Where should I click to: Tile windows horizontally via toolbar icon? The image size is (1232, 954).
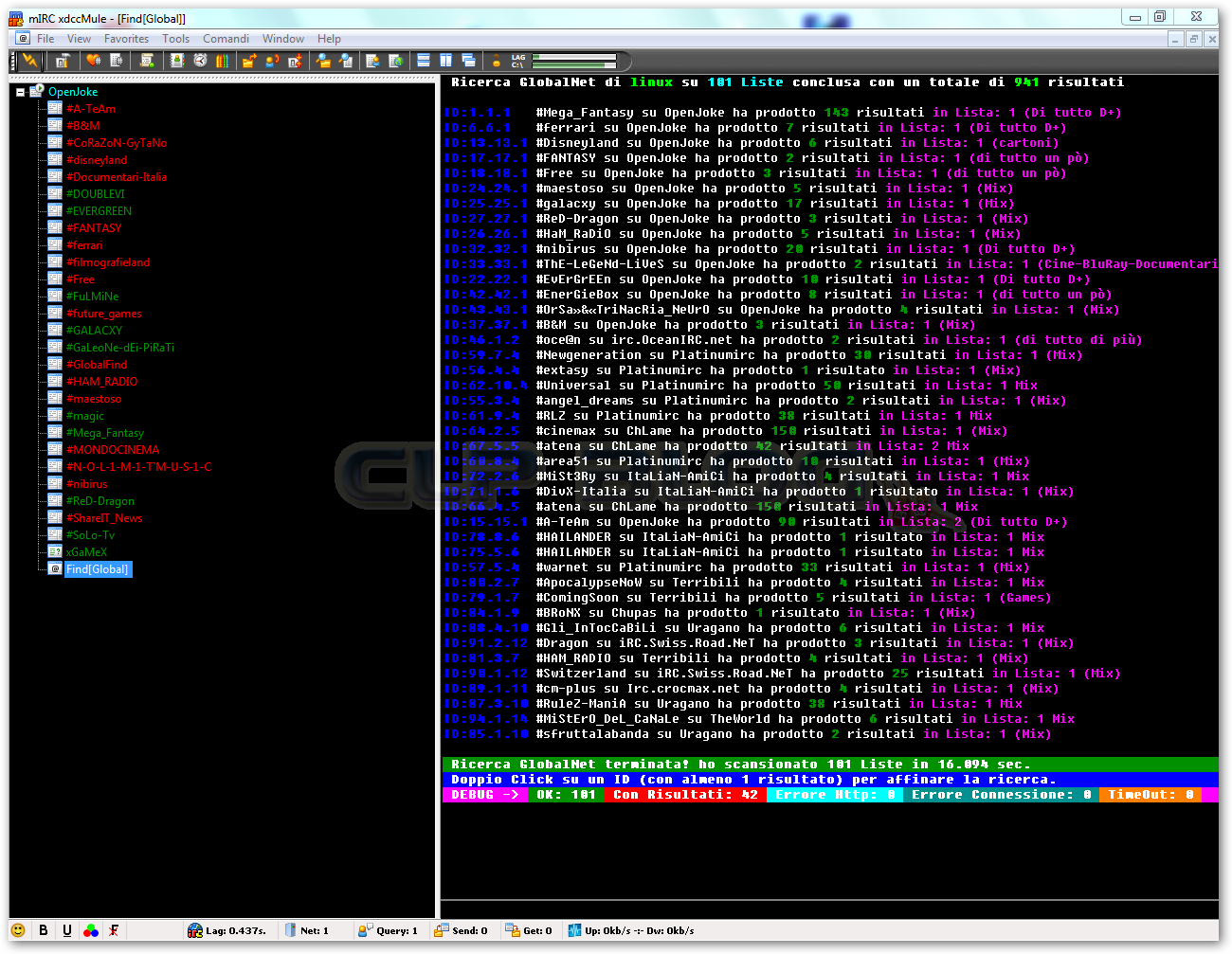[x=424, y=61]
